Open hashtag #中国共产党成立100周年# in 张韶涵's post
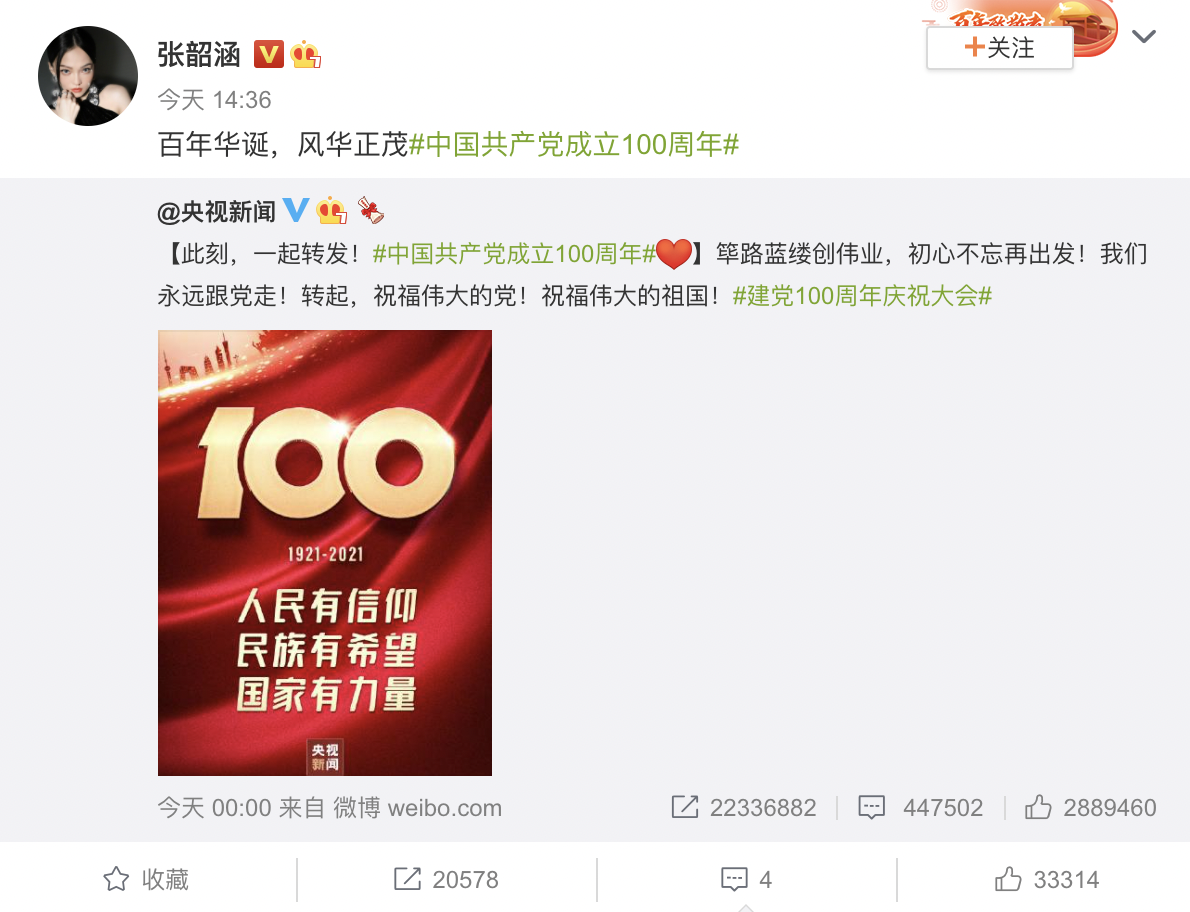 [x=574, y=144]
